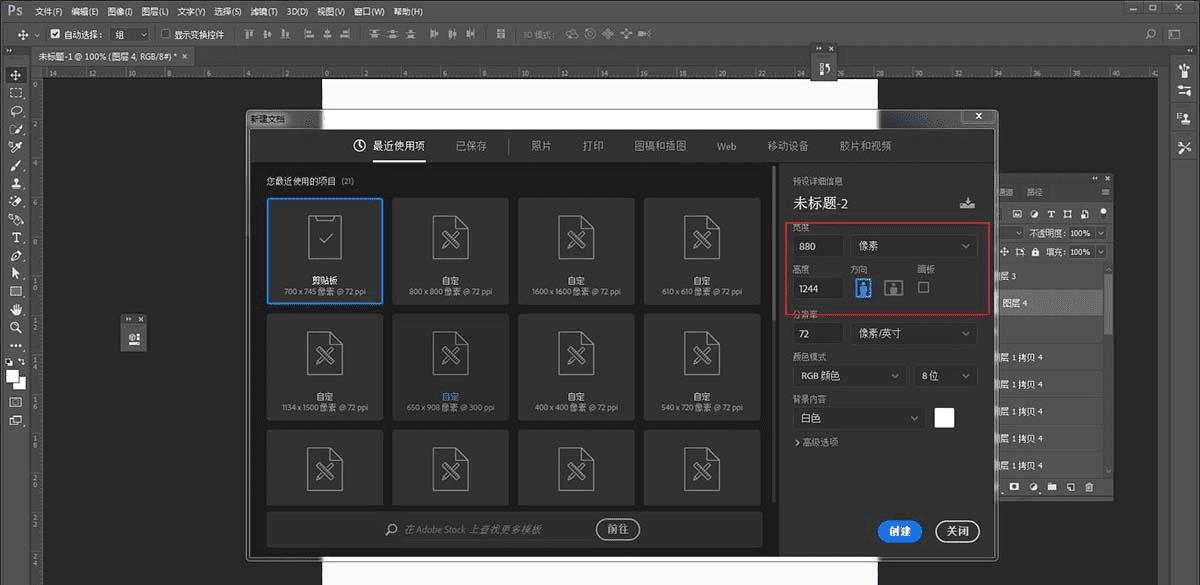
Task: Open layer fill 填充 dropdown arrow
Action: click(x=1101, y=252)
